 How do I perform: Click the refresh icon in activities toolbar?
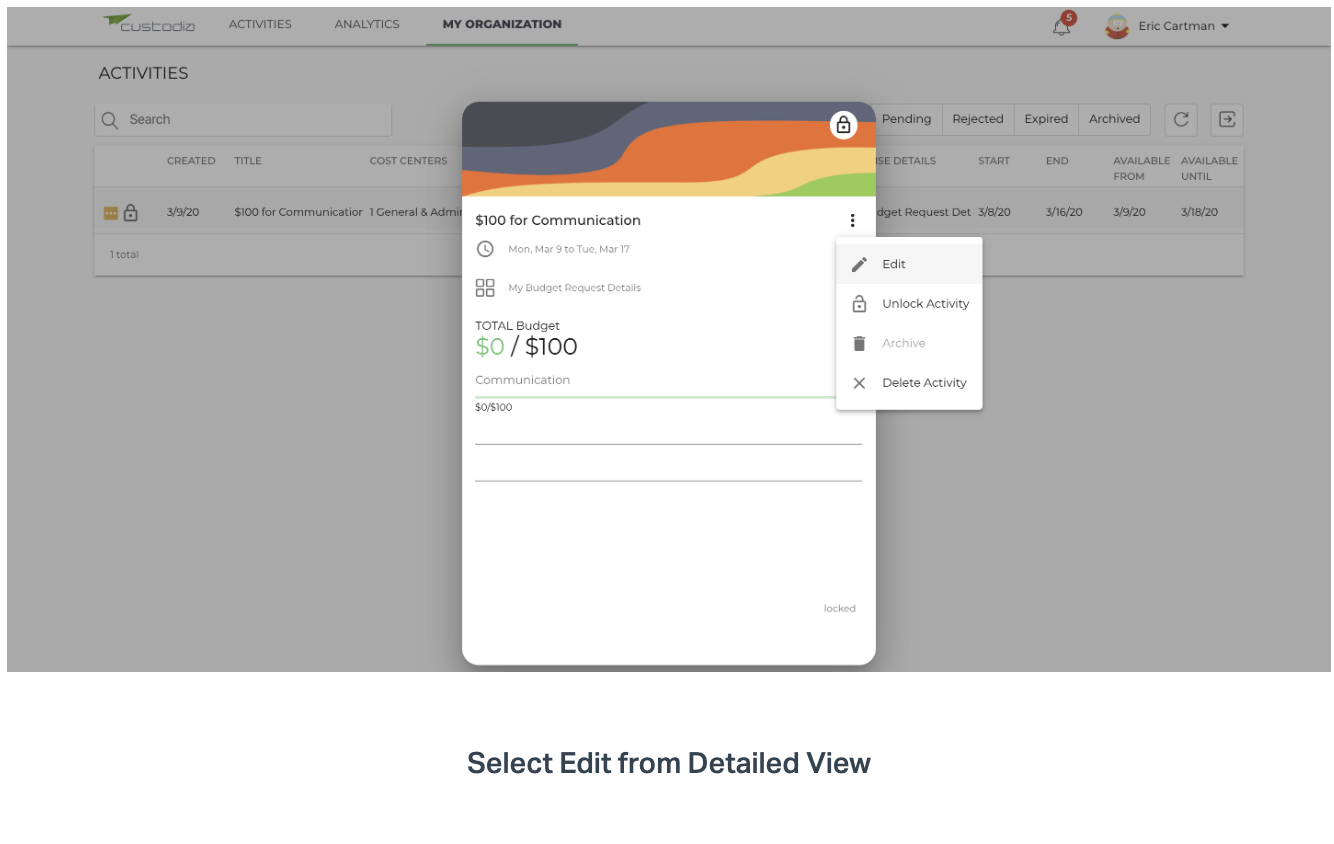[x=1181, y=120]
